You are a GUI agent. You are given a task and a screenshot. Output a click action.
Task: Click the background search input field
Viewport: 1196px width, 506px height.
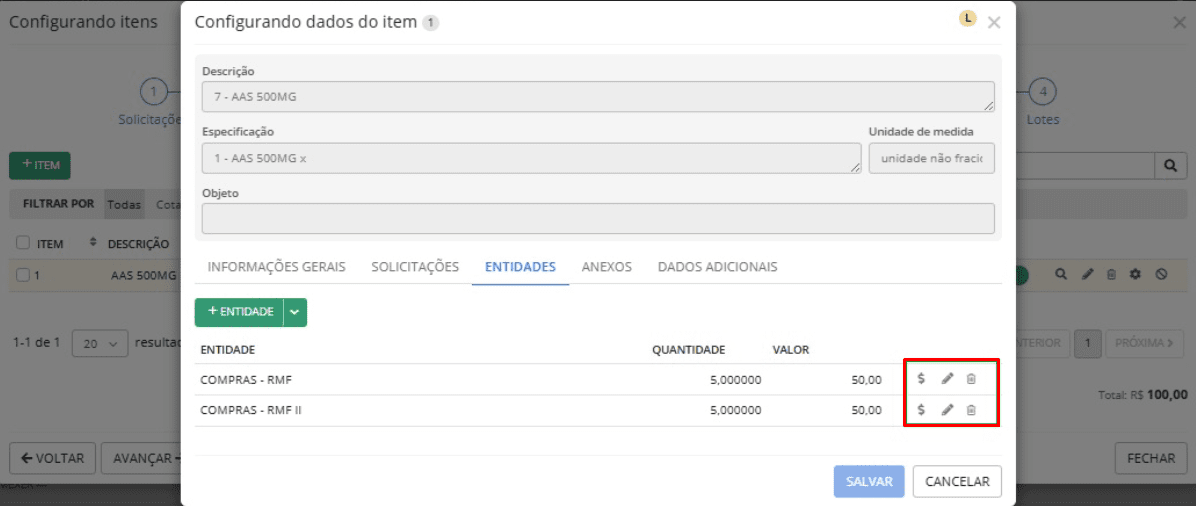pyautogui.click(x=1086, y=165)
